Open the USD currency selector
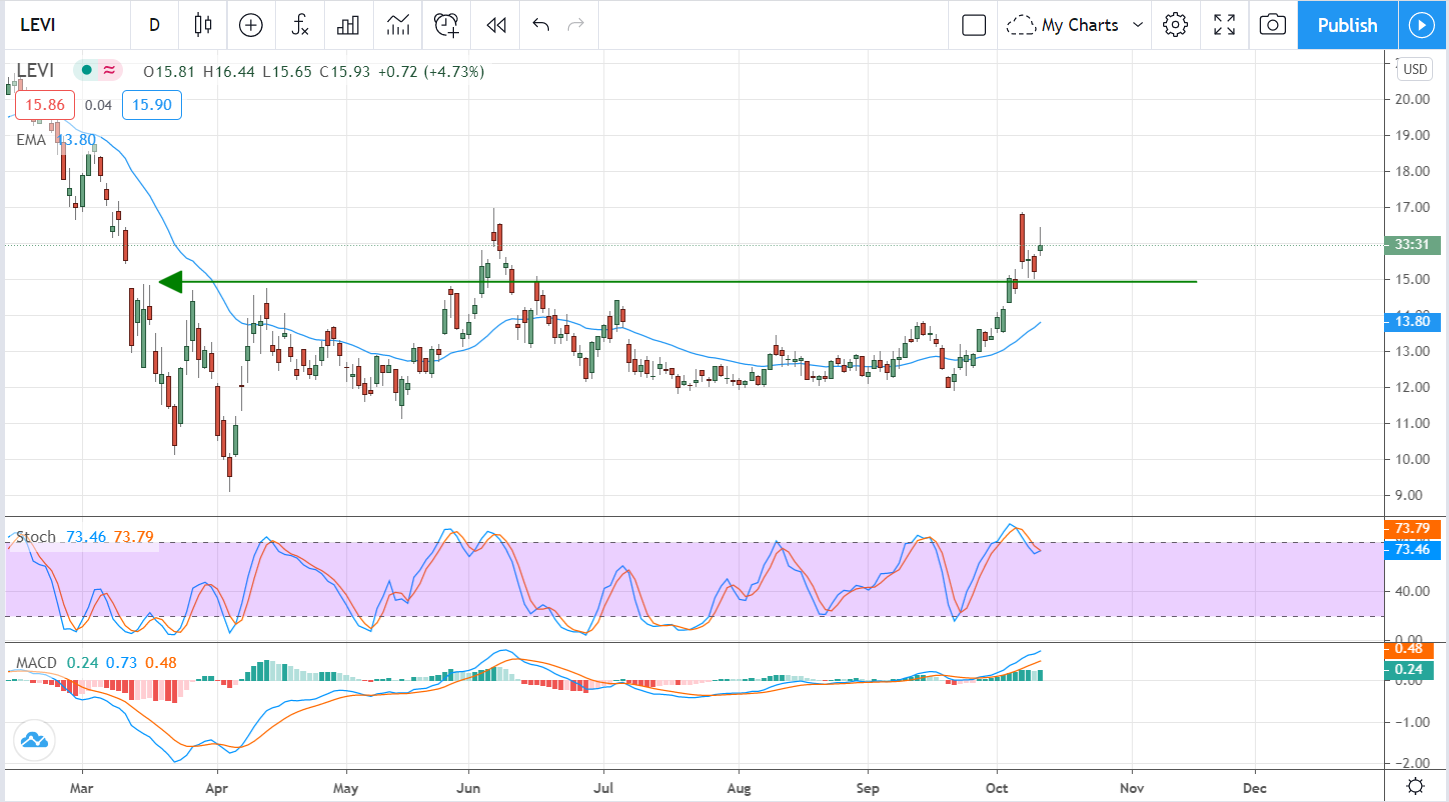Viewport: 1449px width, 802px height. click(x=1415, y=69)
